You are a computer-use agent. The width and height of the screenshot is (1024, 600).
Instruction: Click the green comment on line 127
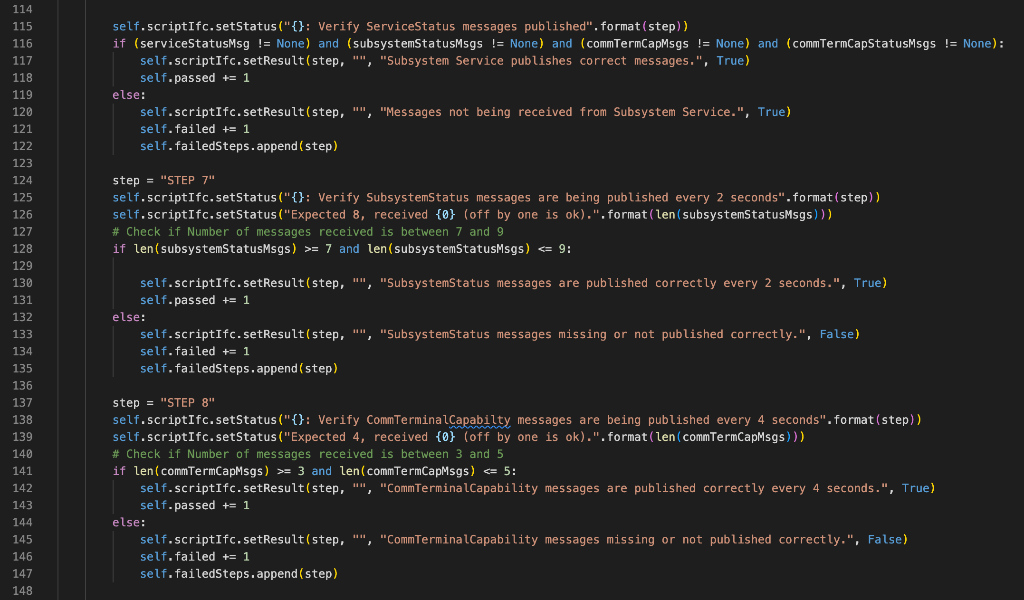point(300,231)
